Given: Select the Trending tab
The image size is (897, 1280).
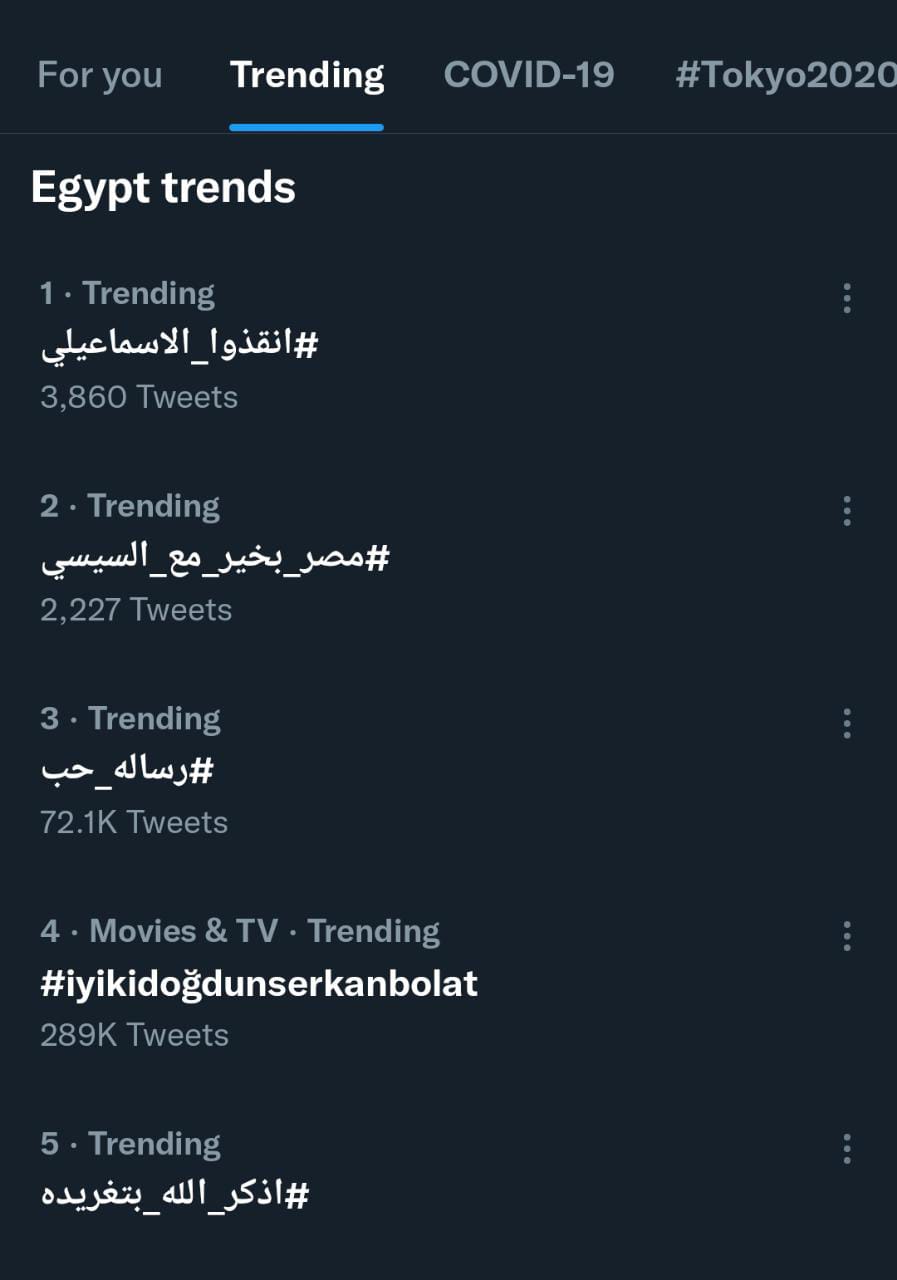Looking at the screenshot, I should pyautogui.click(x=306, y=75).
